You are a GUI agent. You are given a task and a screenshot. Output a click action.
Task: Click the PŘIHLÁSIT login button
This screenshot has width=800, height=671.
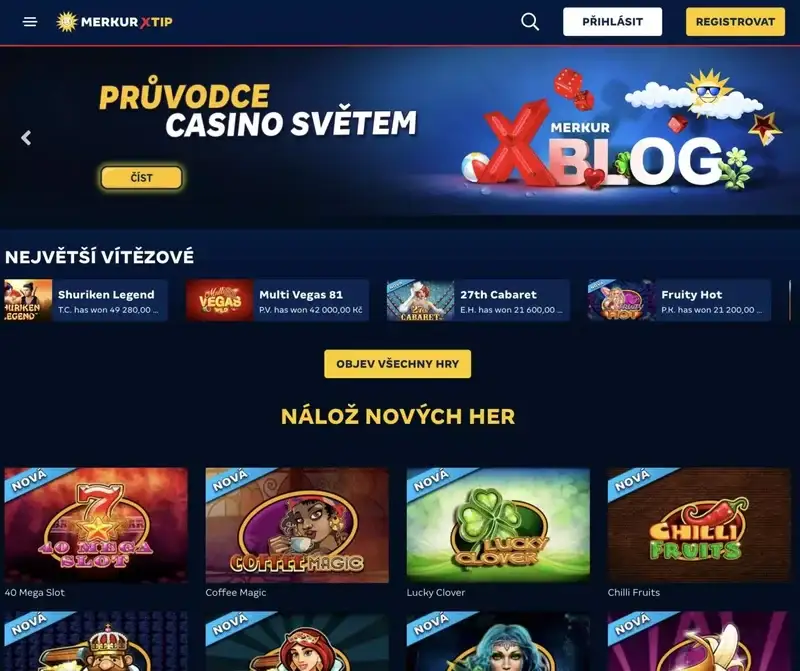point(612,22)
